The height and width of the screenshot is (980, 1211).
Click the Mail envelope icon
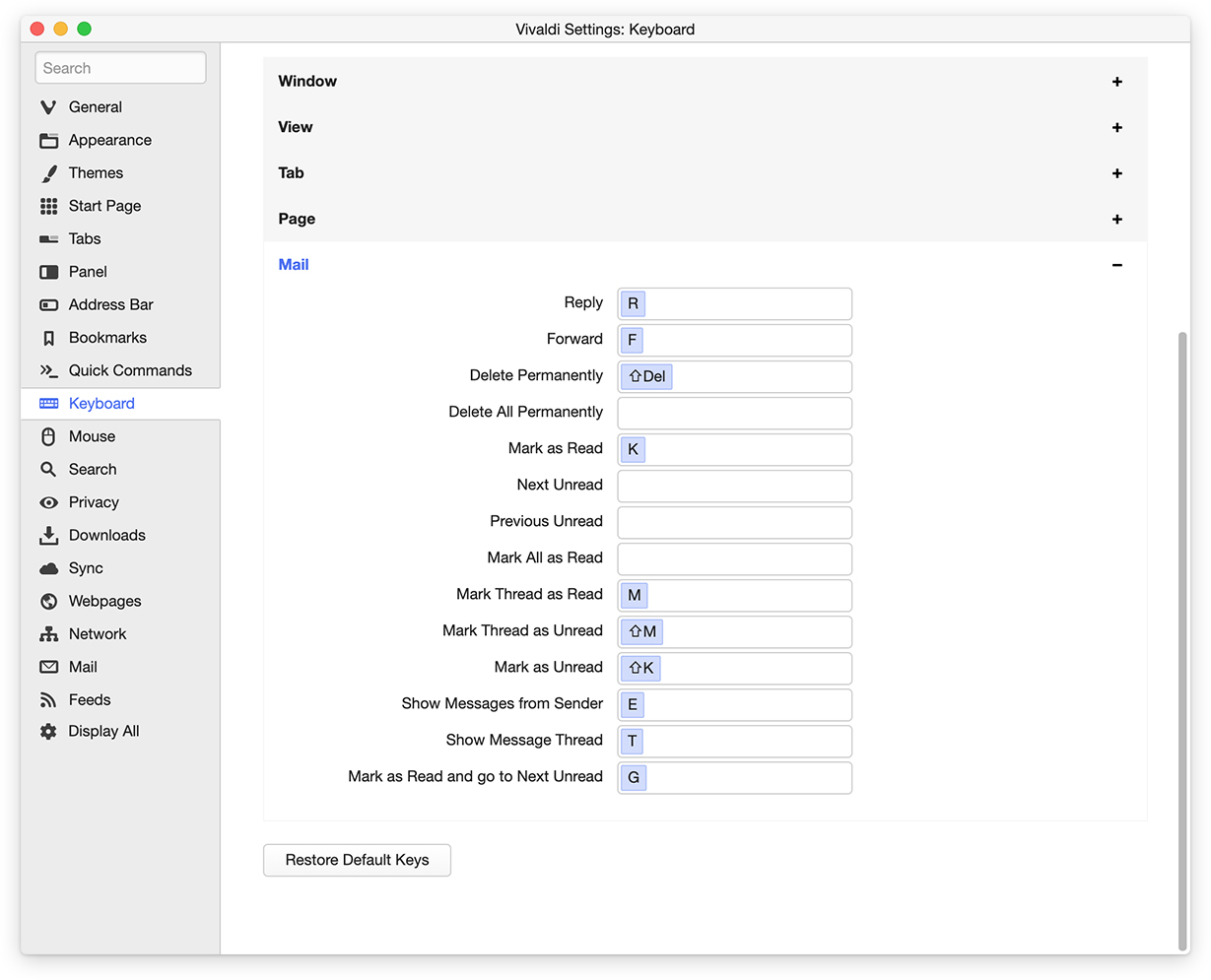click(x=48, y=667)
